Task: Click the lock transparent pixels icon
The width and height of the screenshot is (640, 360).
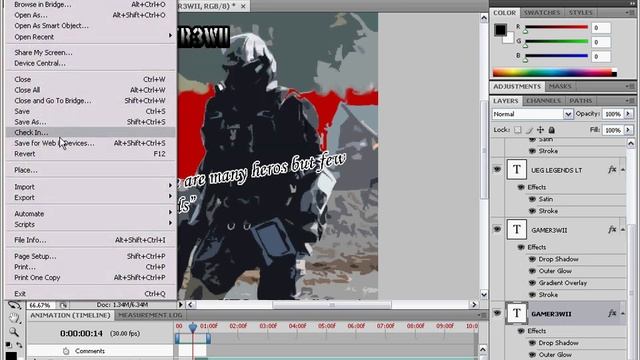Action: point(518,130)
